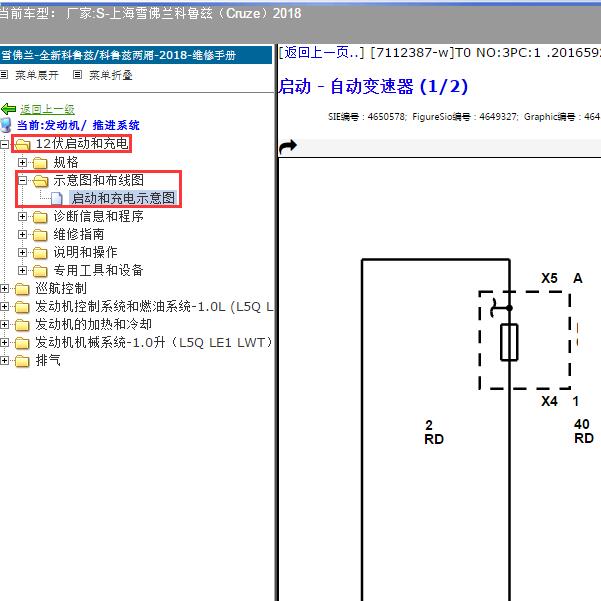This screenshot has width=601, height=601.
Task: Select the 示意图和布线图 tree label
Action: [x=99, y=180]
